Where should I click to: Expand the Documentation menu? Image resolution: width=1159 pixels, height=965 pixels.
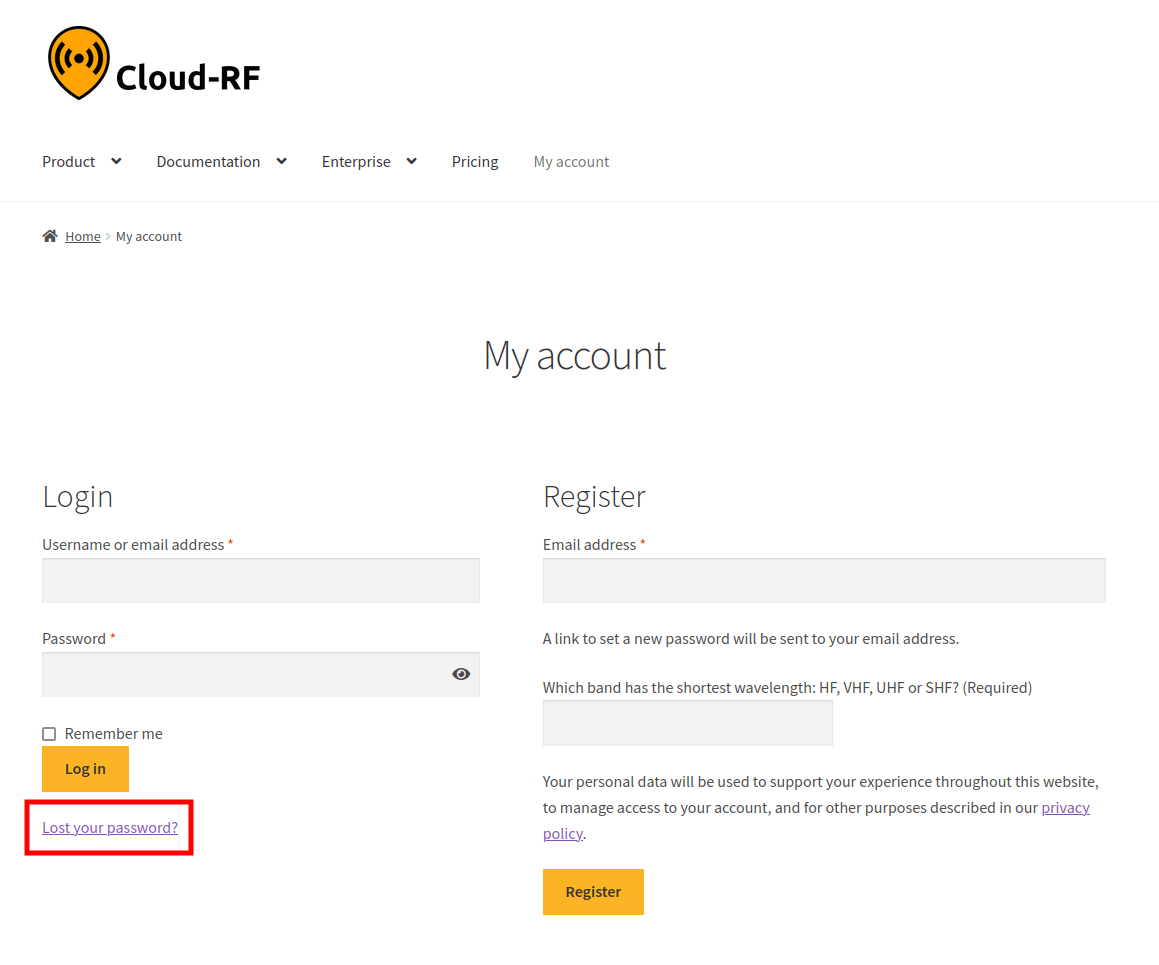point(281,161)
